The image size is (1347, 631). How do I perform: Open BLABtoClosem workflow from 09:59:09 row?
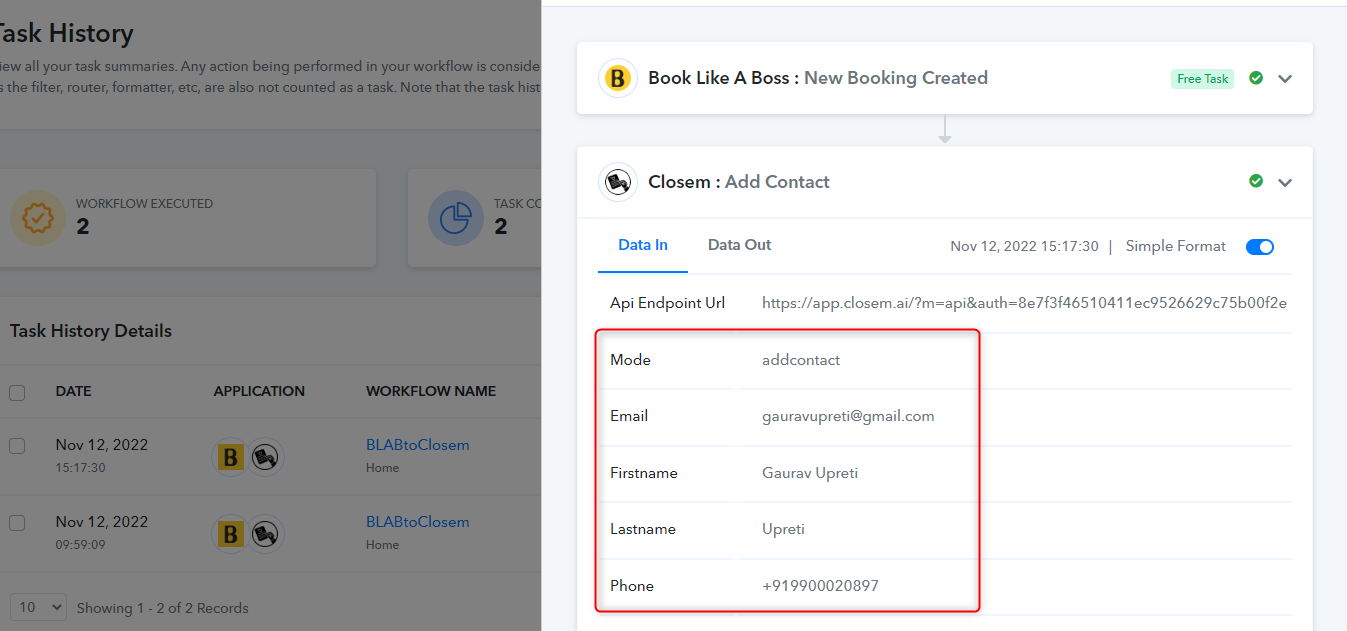point(417,522)
